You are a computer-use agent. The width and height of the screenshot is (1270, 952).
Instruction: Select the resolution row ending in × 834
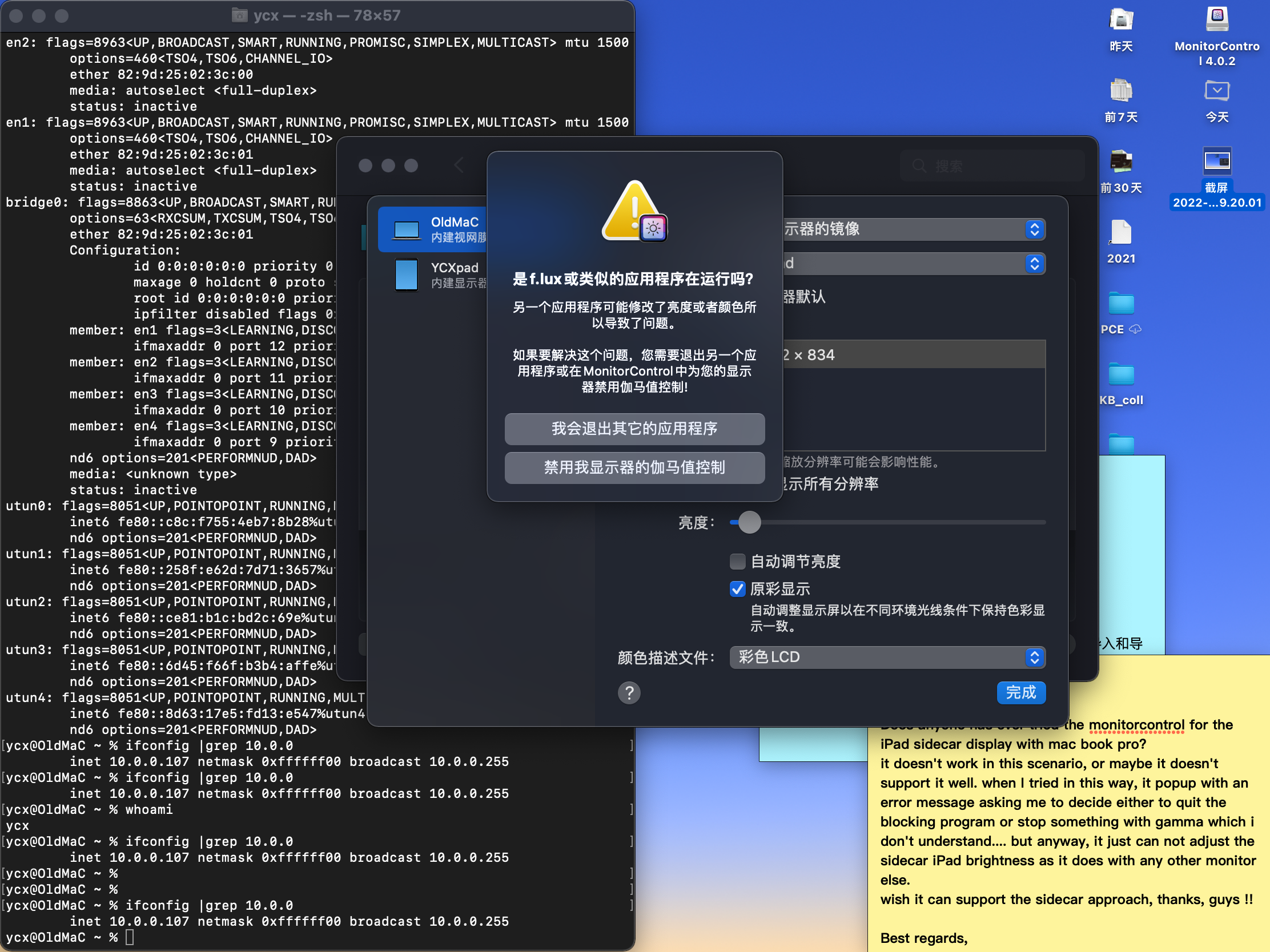(x=914, y=354)
